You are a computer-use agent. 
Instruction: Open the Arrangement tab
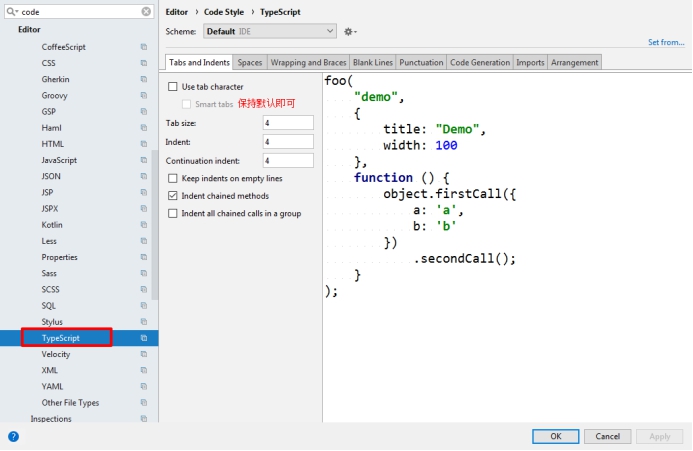coord(575,62)
